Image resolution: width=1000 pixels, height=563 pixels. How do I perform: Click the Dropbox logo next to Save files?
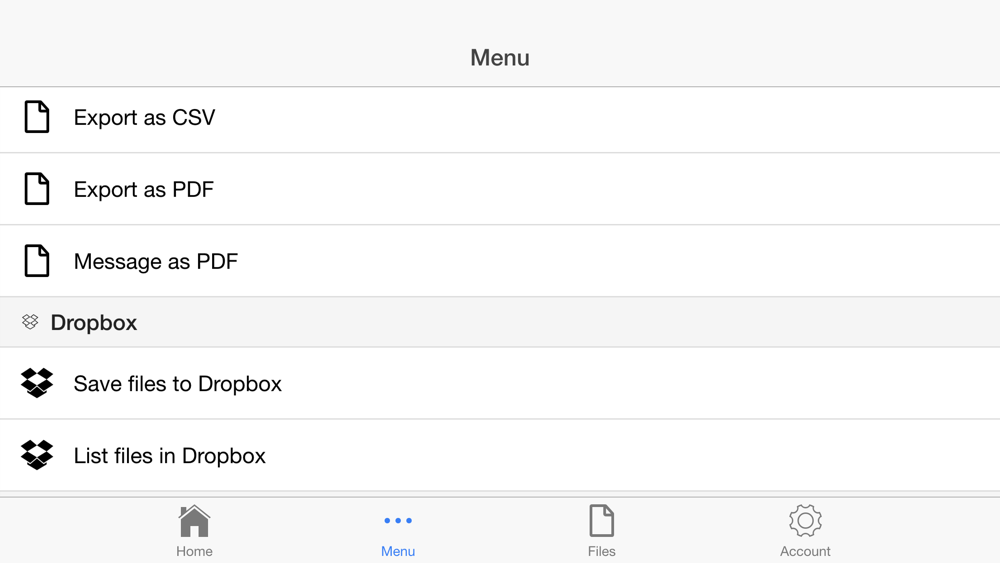pyautogui.click(x=37, y=383)
